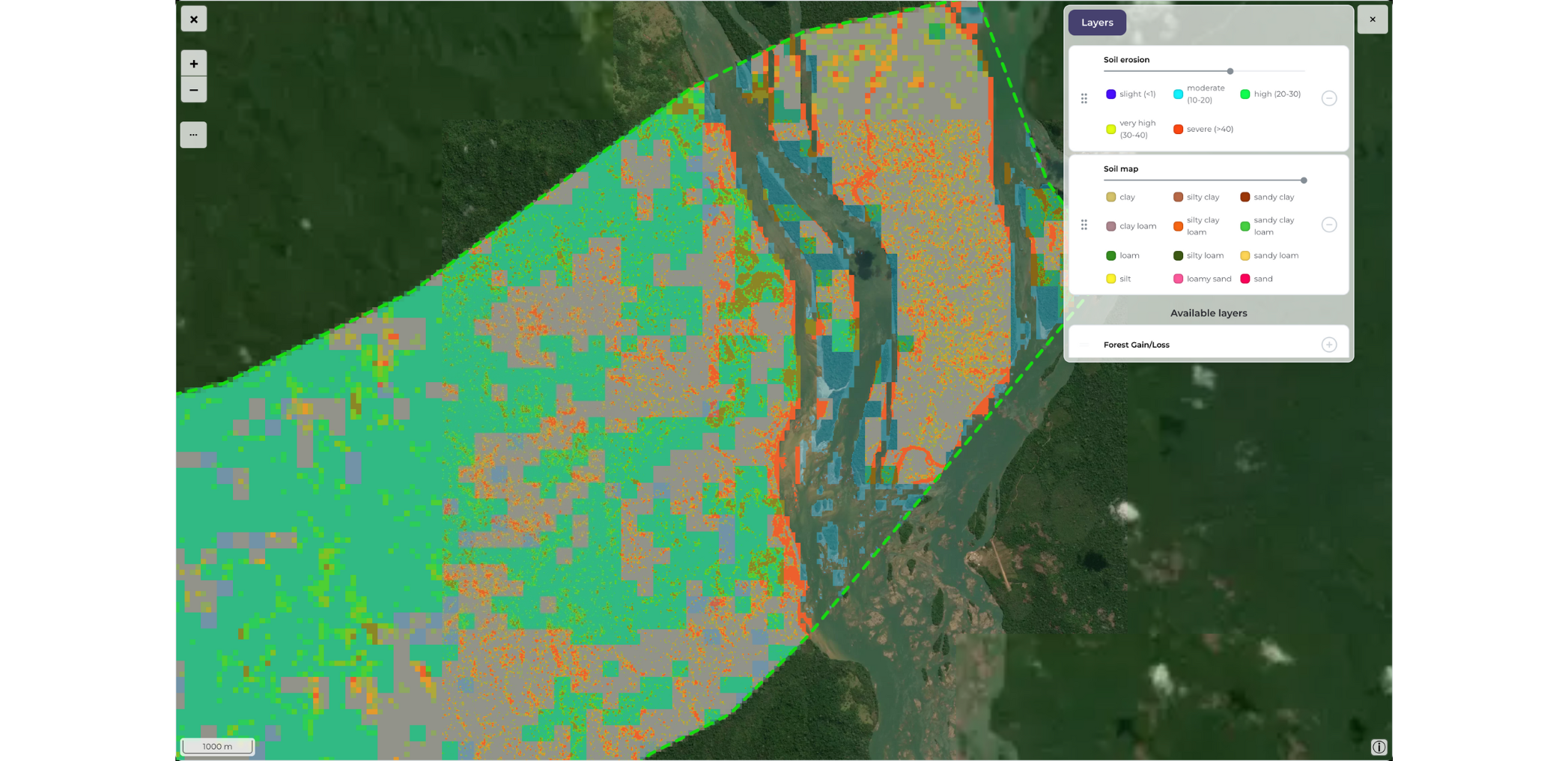Viewport: 1568px width, 761px height.
Task: Close the Layers panel
Action: (x=1373, y=19)
